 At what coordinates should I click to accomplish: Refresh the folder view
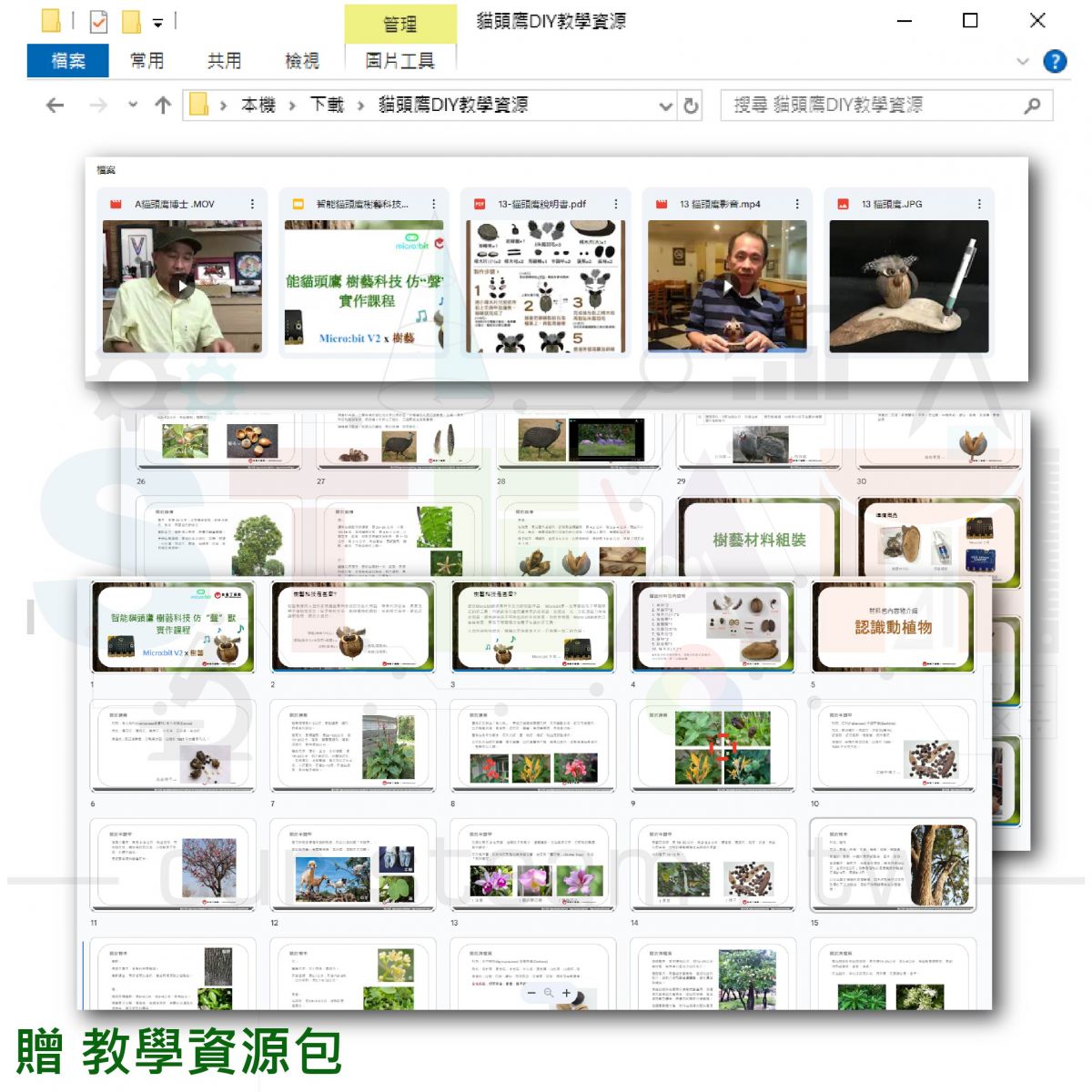tap(691, 106)
